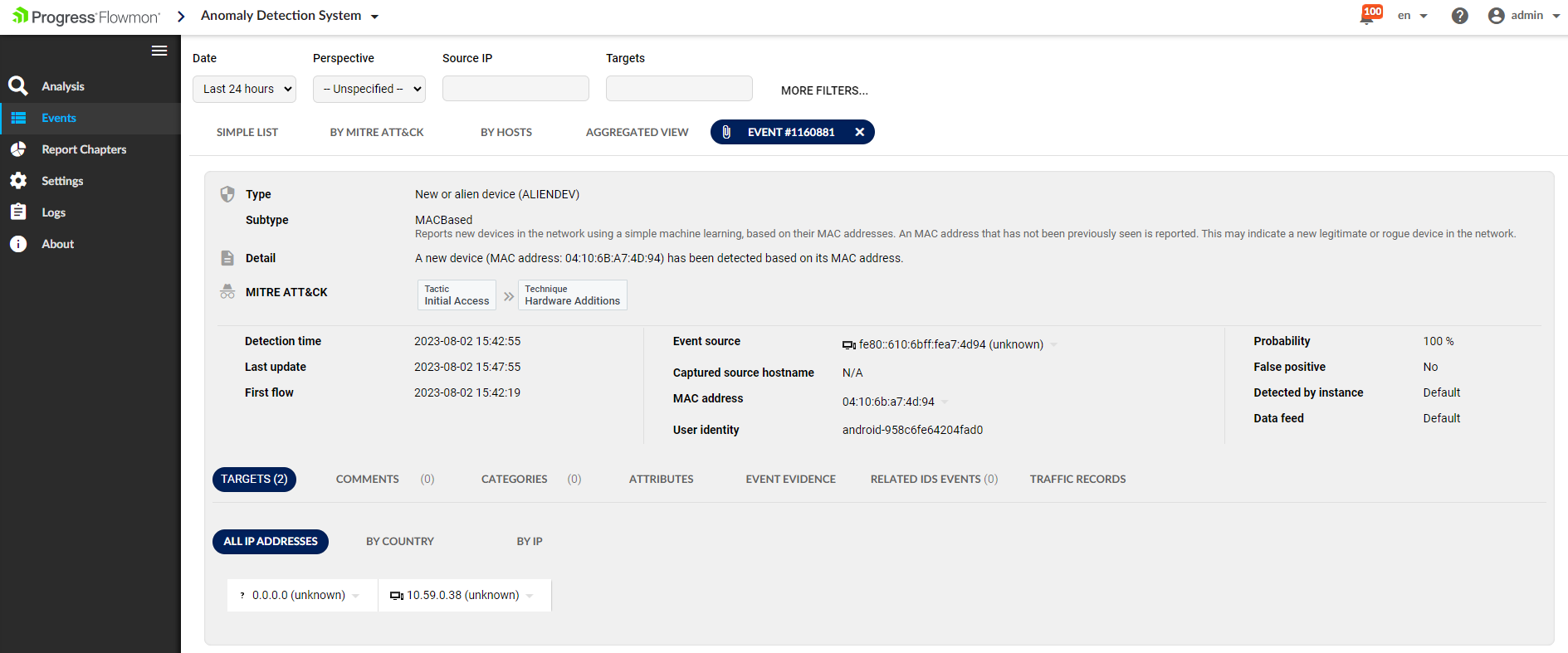
Task: Click More Filters link
Action: point(824,90)
